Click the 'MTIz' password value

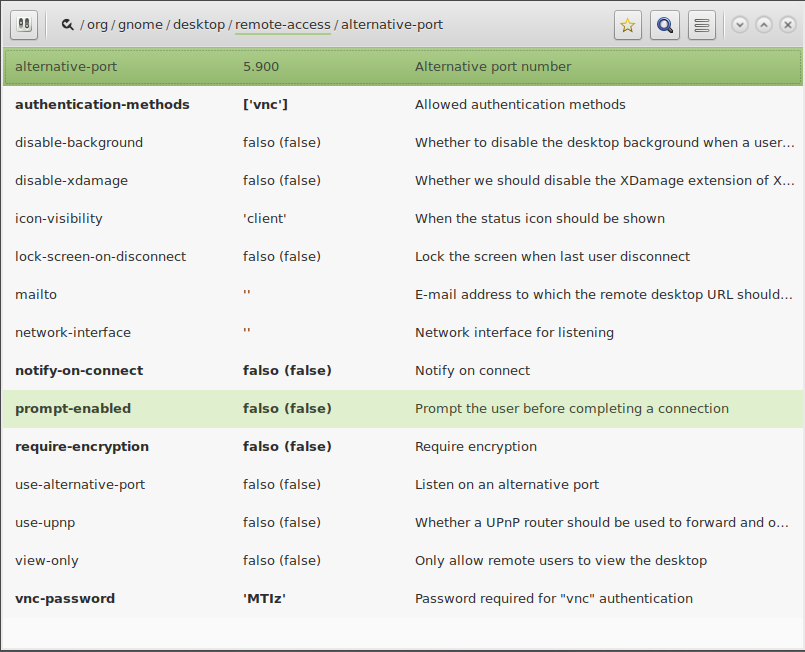pyautogui.click(x=264, y=599)
